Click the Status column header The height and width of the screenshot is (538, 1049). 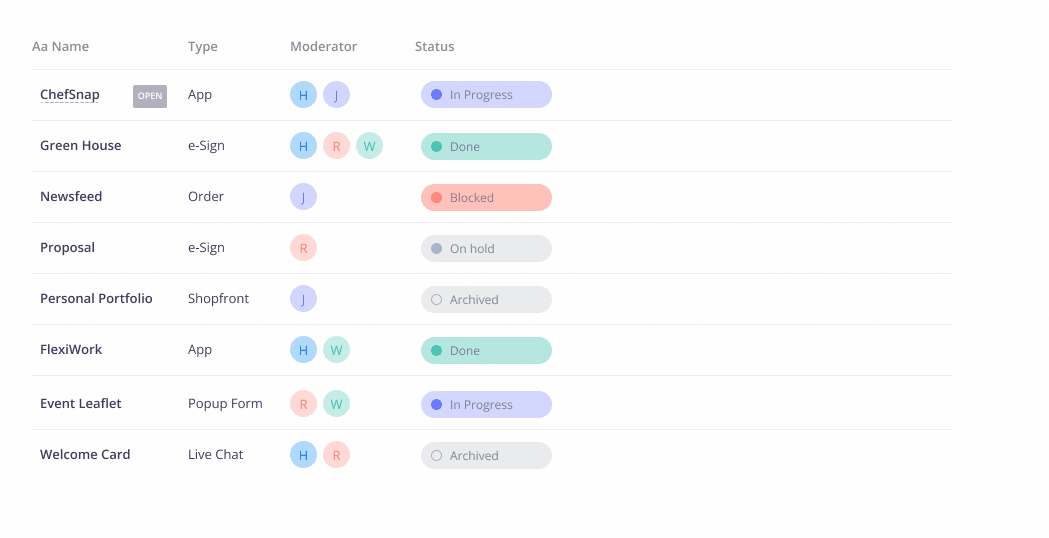click(x=434, y=47)
